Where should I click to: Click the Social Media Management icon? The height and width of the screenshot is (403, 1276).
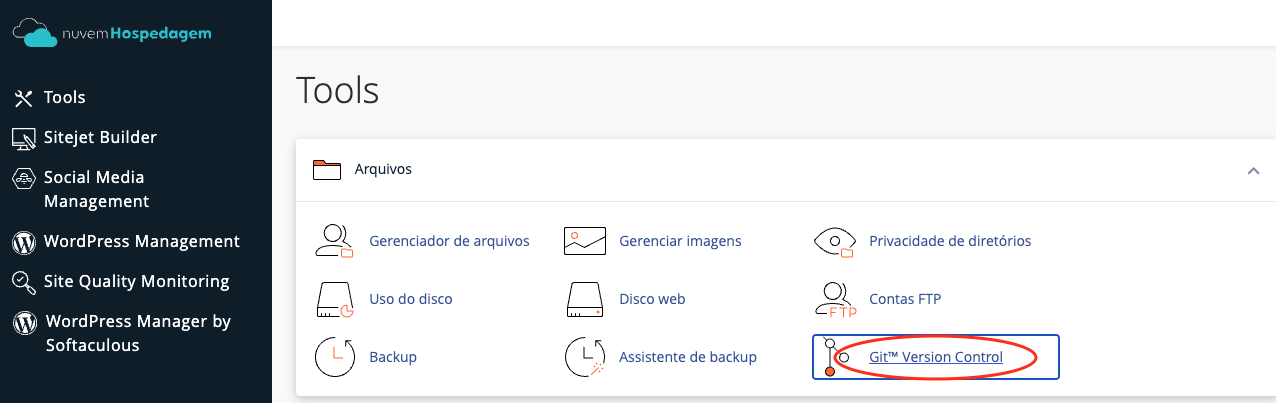click(x=24, y=178)
